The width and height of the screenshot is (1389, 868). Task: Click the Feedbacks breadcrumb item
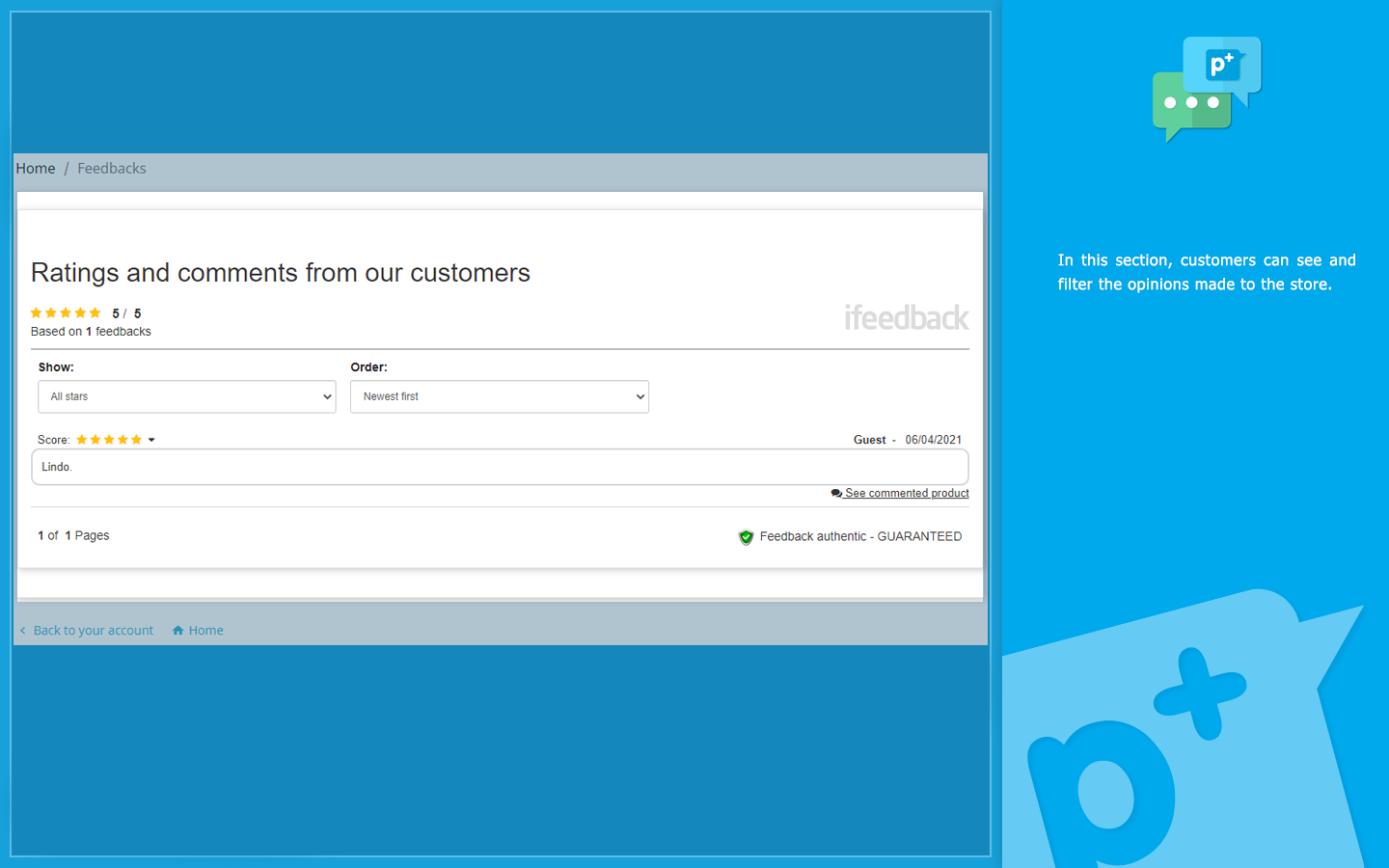112,168
